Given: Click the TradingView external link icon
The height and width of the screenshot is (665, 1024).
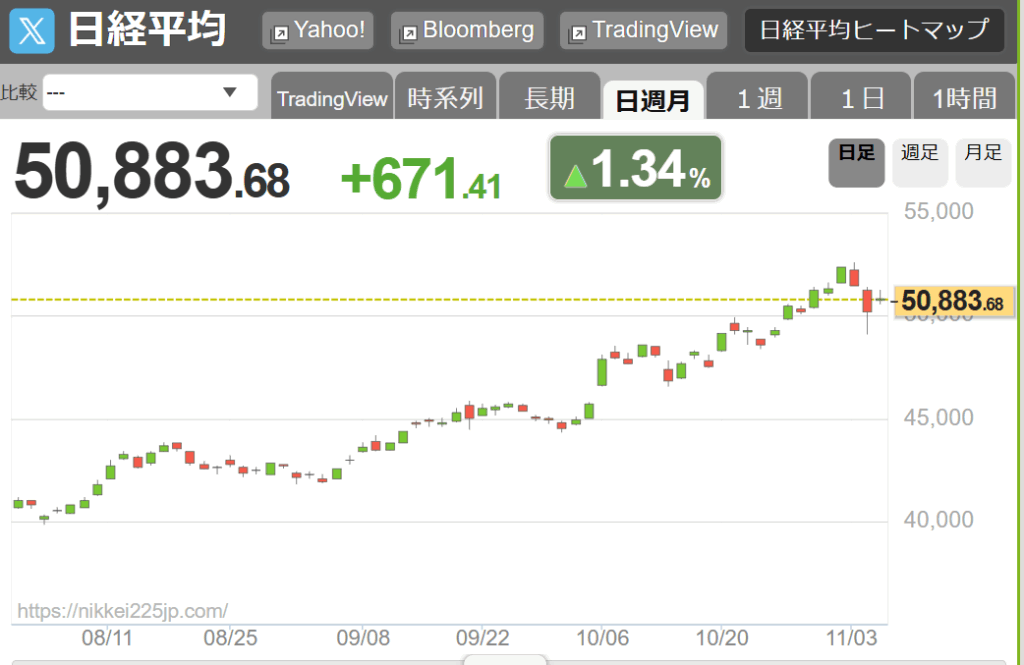Looking at the screenshot, I should [578, 33].
